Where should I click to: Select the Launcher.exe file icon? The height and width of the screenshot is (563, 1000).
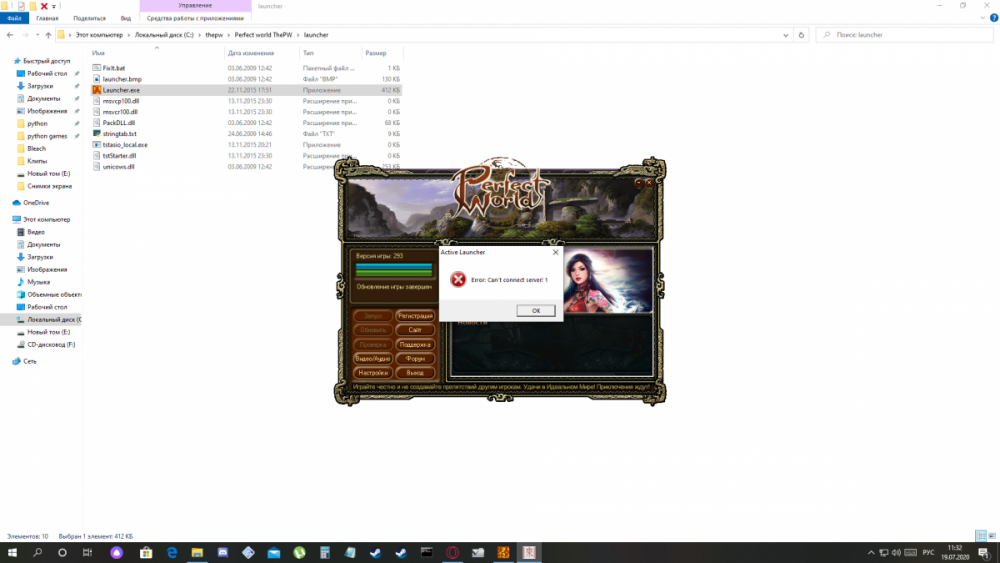[97, 89]
